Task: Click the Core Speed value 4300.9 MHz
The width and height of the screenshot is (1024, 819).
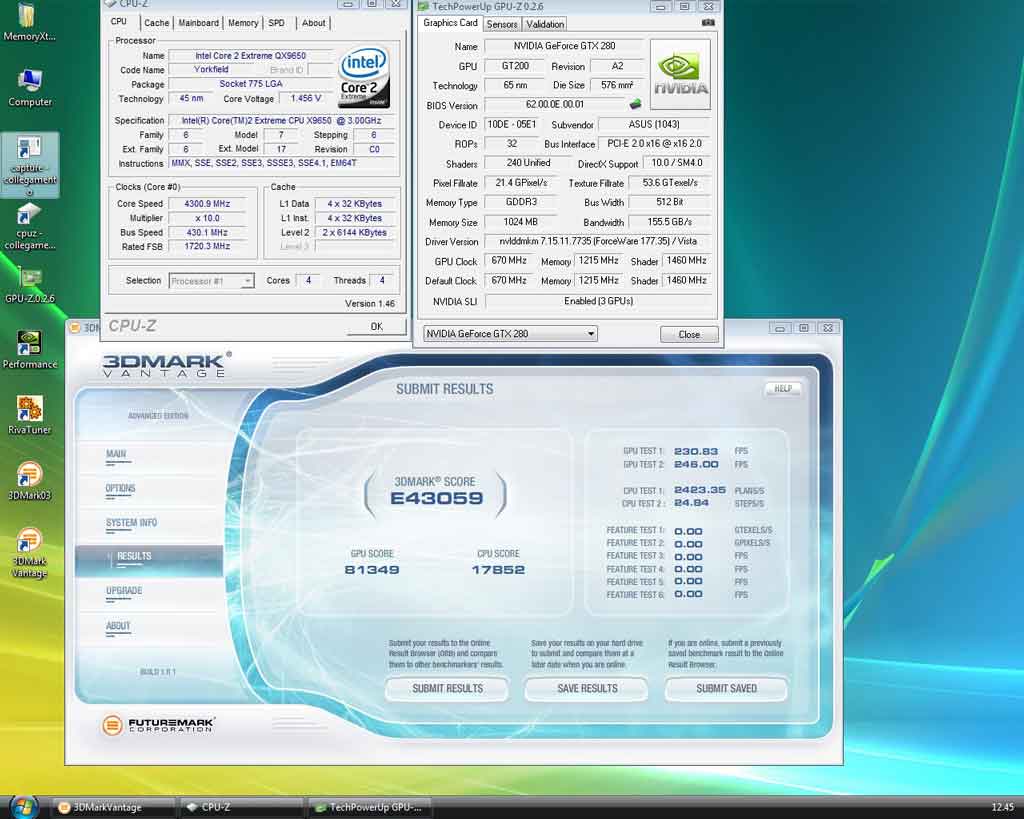Action: pos(207,204)
